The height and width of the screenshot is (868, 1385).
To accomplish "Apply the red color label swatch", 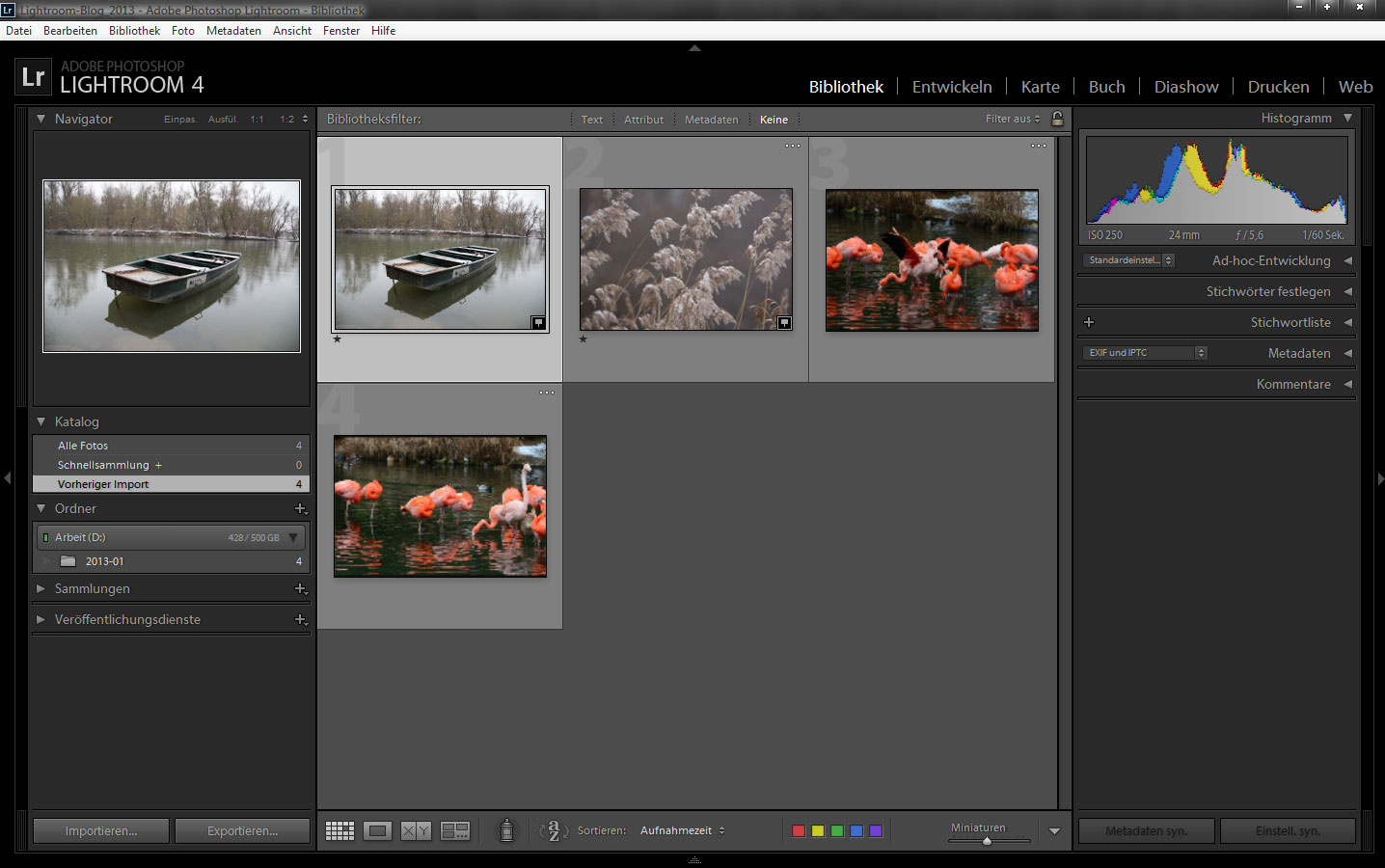I will pos(799,831).
